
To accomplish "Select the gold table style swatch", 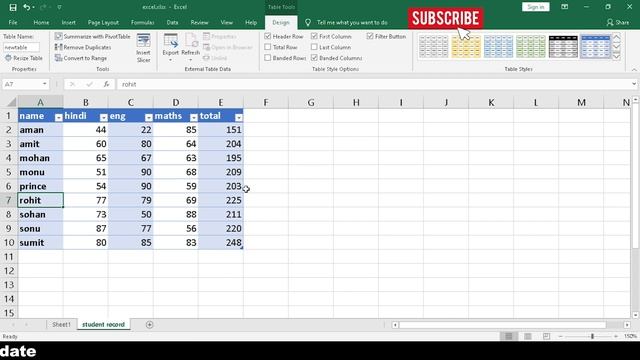I will click(x=466, y=46).
